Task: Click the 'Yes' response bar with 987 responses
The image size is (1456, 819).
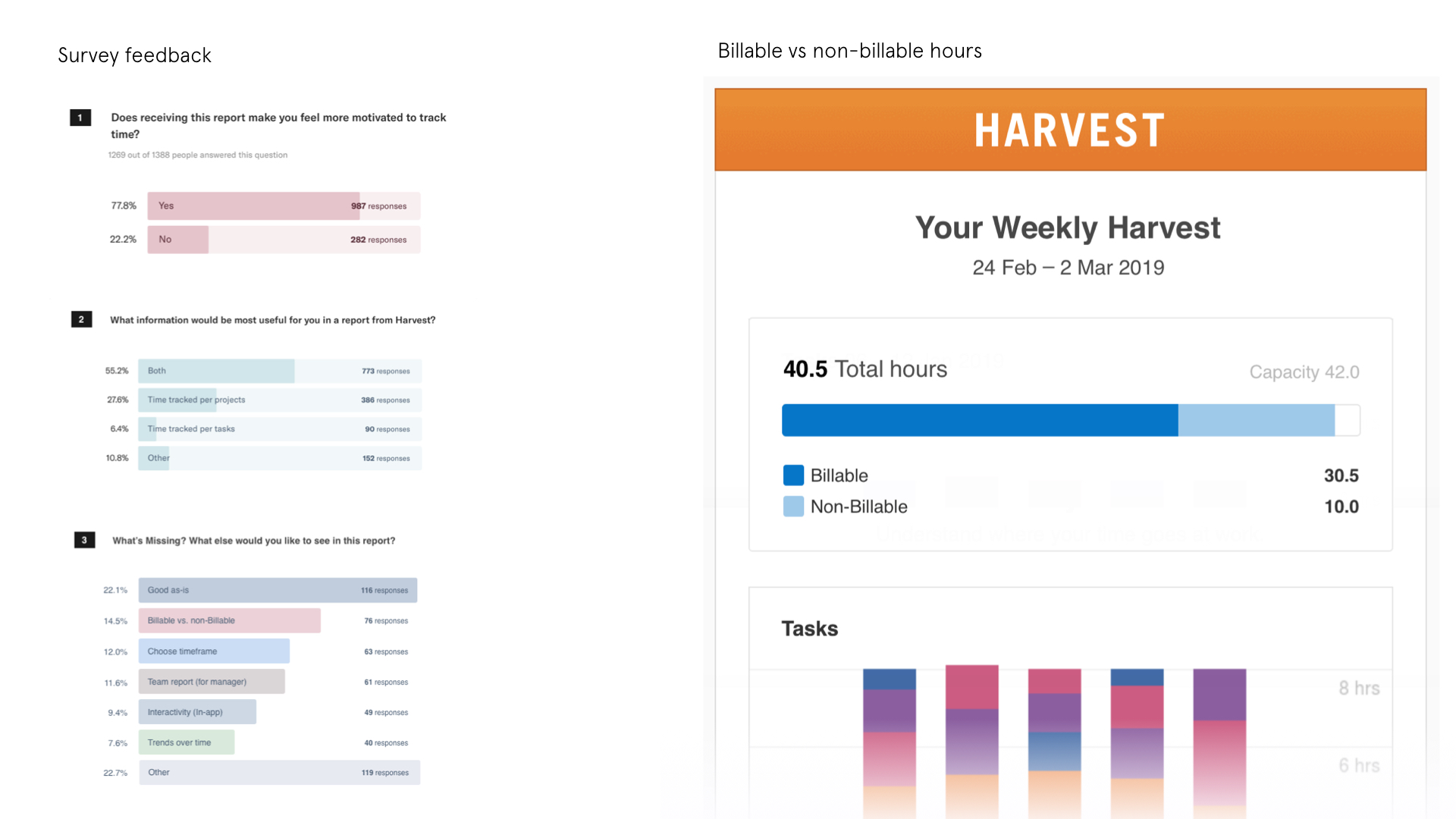Action: (x=284, y=206)
